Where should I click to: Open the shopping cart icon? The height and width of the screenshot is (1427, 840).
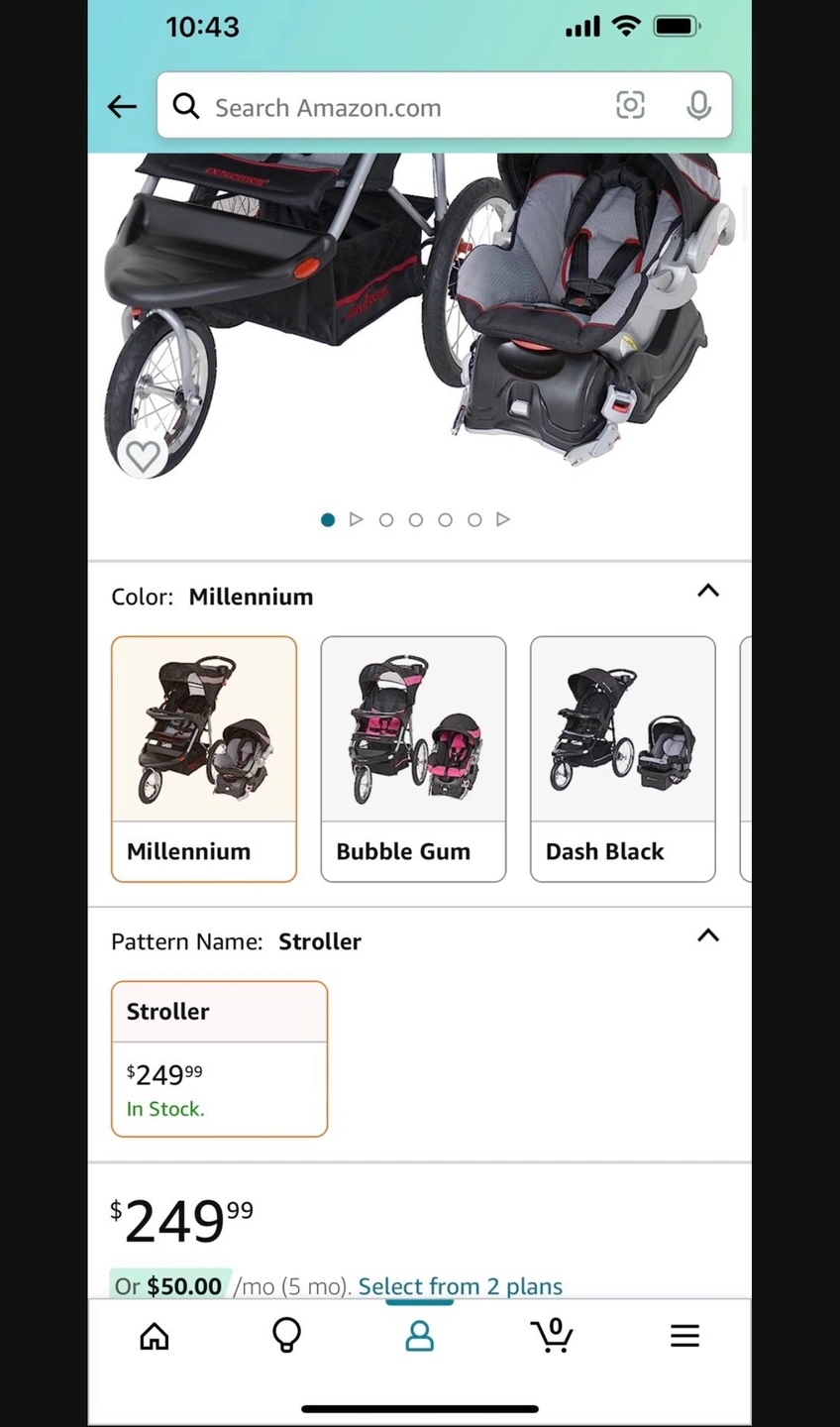552,1335
